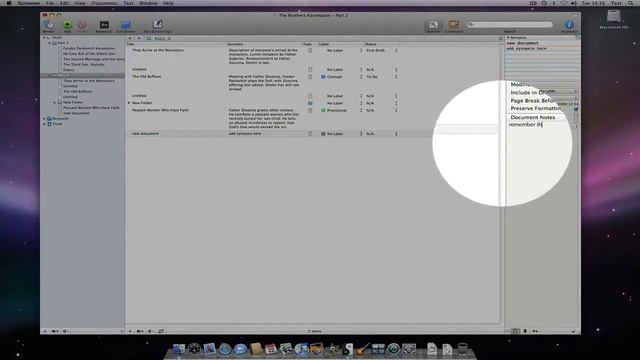This screenshot has width=640, height=360.
Task: Collapse the Synopsis section in inspector
Action: (x=508, y=38)
